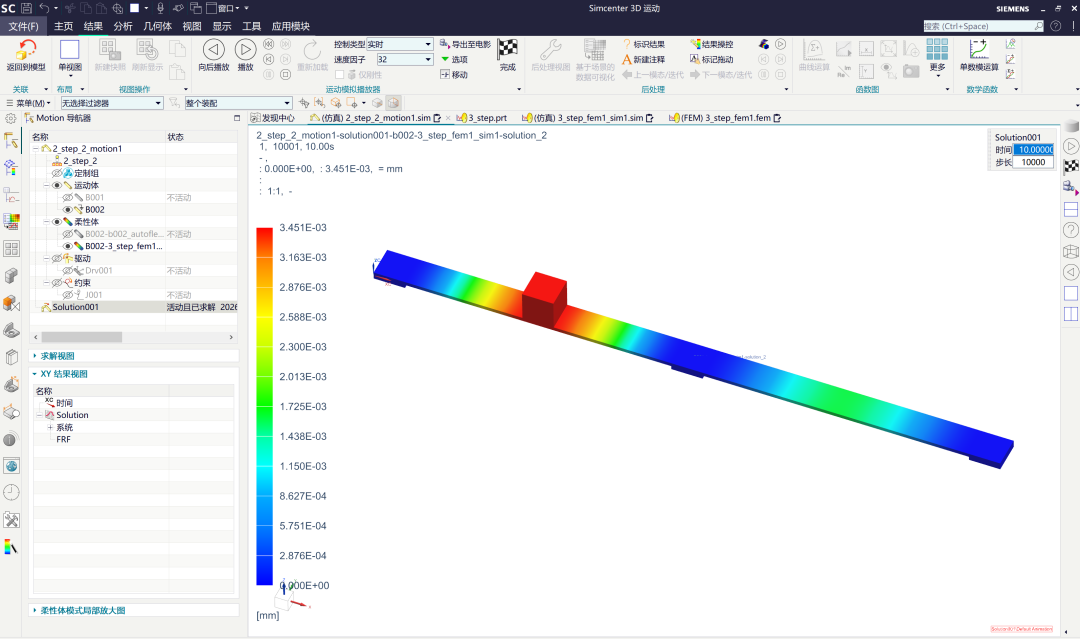This screenshot has height=639, width=1080.
Task: Switch to the 3_step.prt document tab
Action: (x=482, y=118)
